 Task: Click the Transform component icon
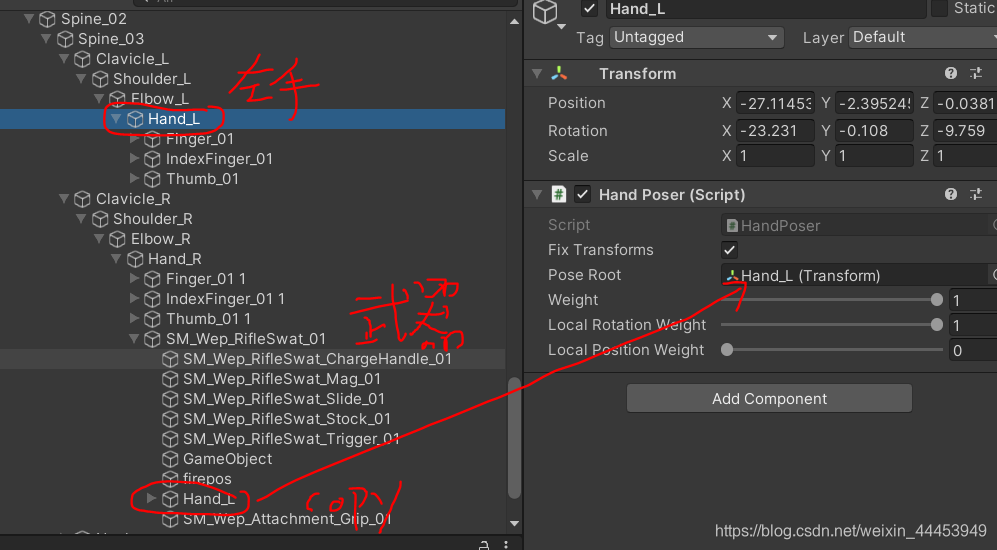(x=559, y=74)
